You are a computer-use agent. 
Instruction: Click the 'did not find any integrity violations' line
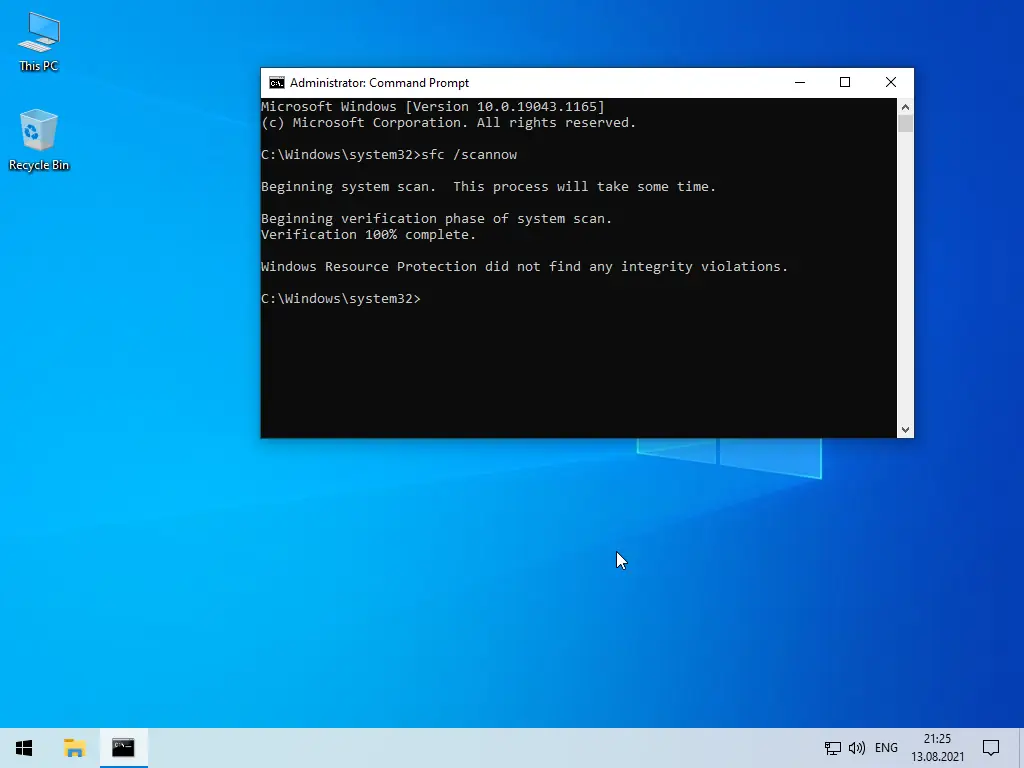(x=524, y=266)
